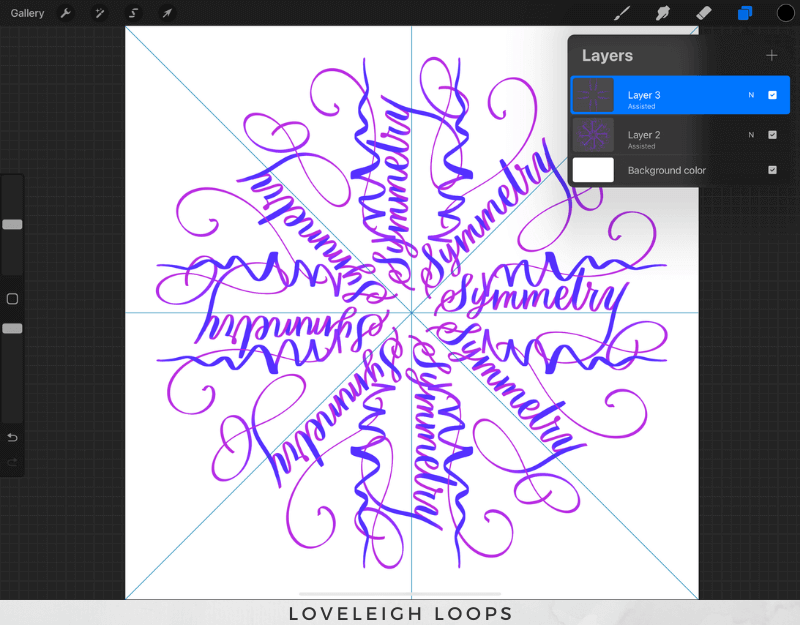Open the blend mode N for Layer 3
Screen dimensions: 800x625
pos(750,94)
